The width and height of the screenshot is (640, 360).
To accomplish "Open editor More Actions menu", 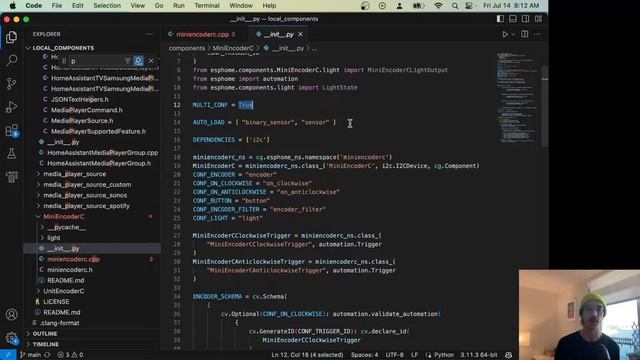I will pyautogui.click(x=537, y=35).
